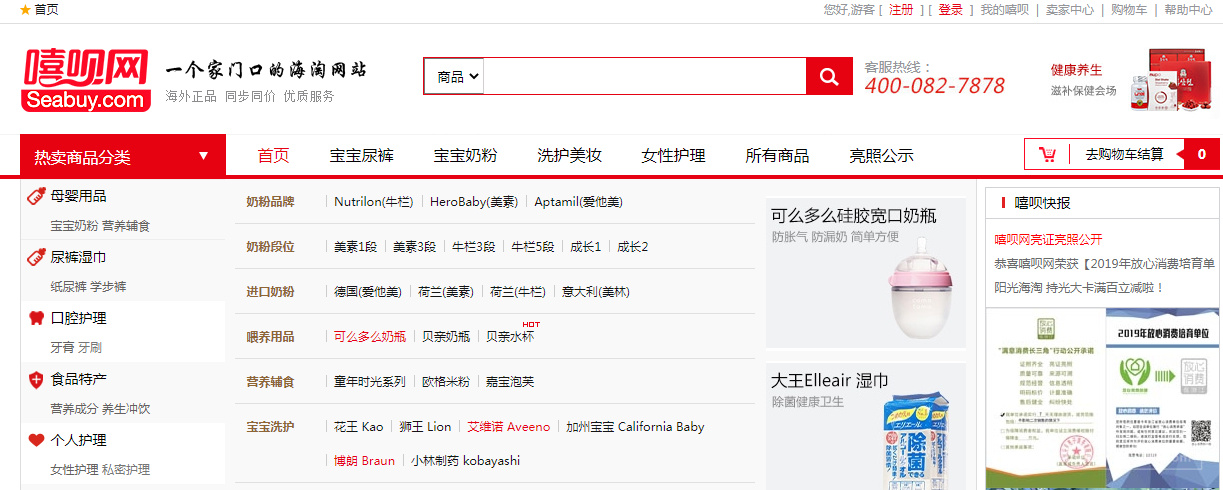Screen dimensions: 1223x490
Task: Open 嘉宝泡芙 link
Action: coord(510,382)
